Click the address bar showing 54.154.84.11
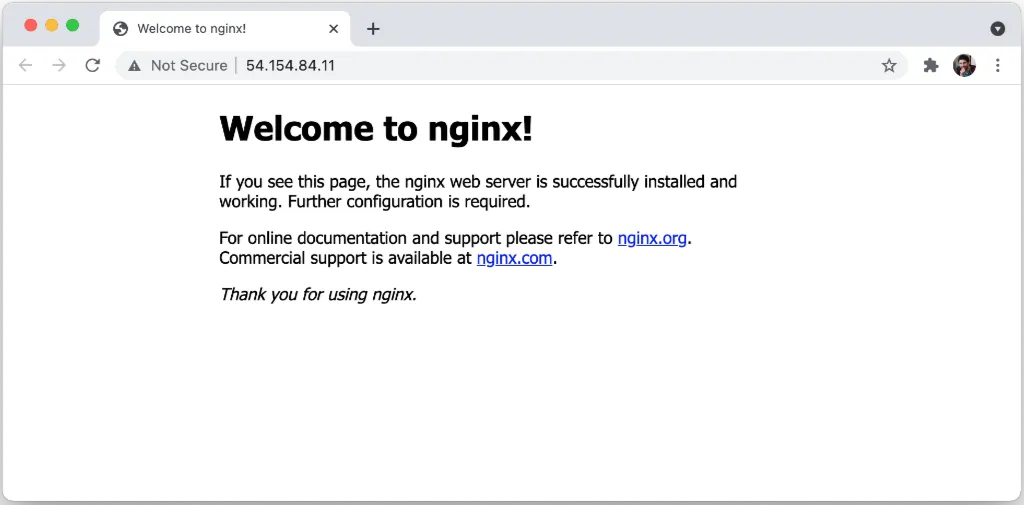The width and height of the screenshot is (1024, 505). tap(511, 65)
